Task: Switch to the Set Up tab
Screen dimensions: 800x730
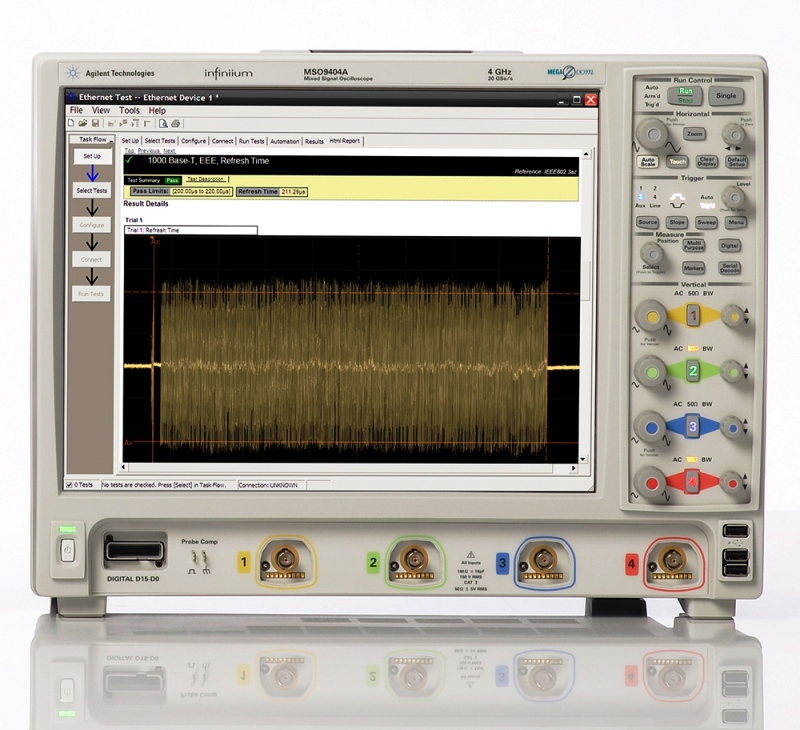Action: [130, 141]
